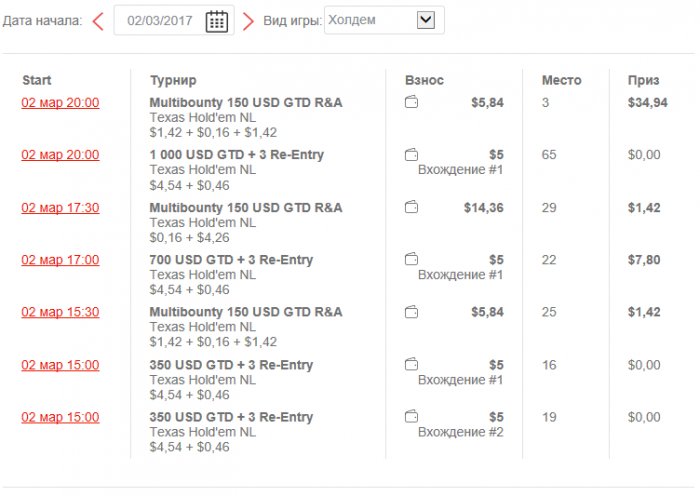Advance to next date with right arrow
The image size is (700, 496).
(248, 21)
